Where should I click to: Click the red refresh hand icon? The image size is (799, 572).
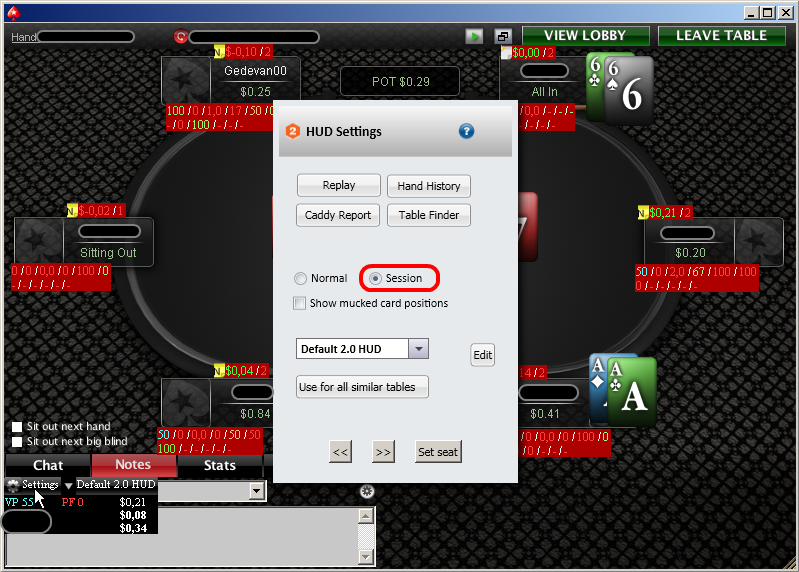pos(181,37)
